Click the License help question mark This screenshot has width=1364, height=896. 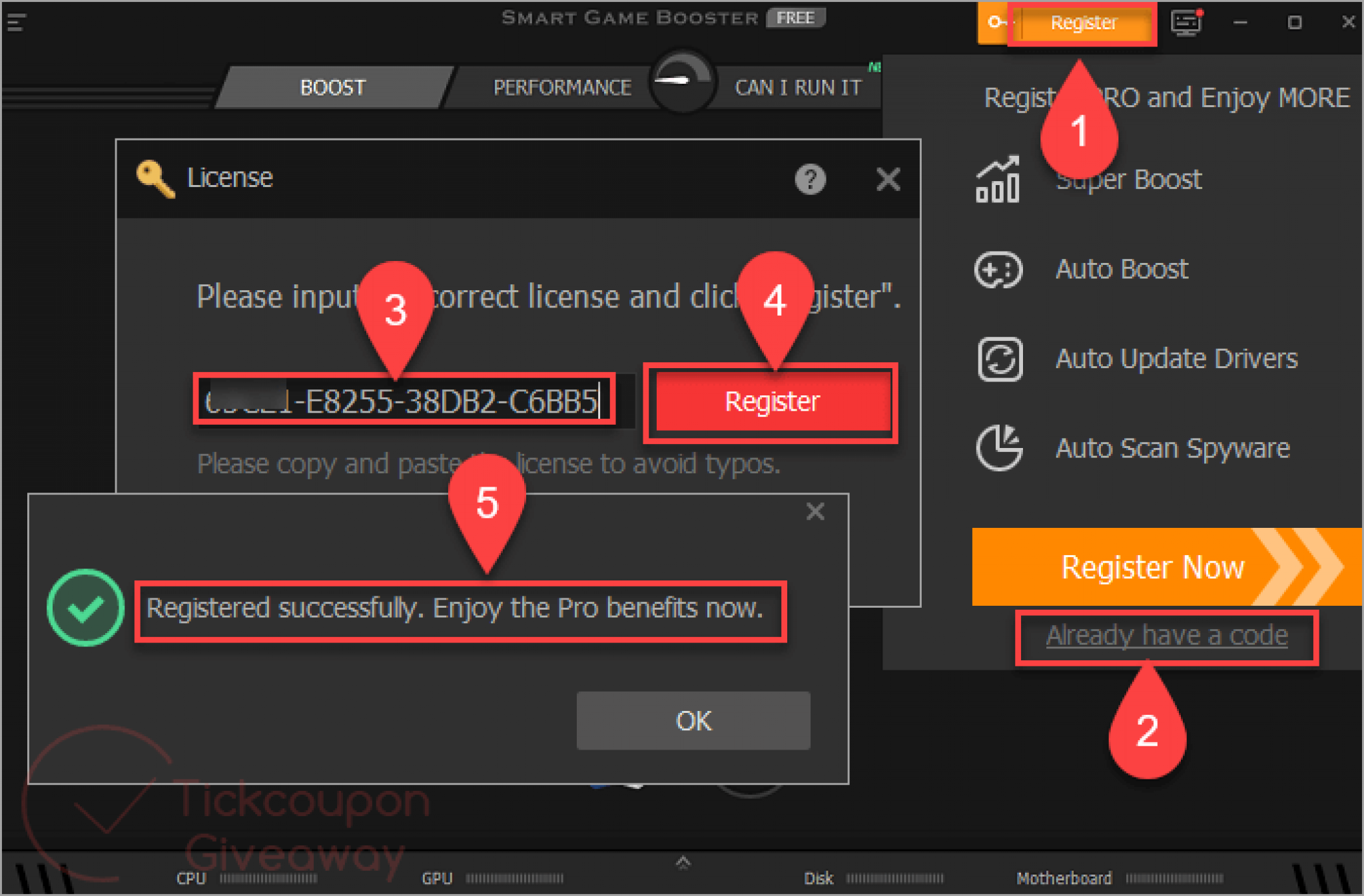(810, 179)
